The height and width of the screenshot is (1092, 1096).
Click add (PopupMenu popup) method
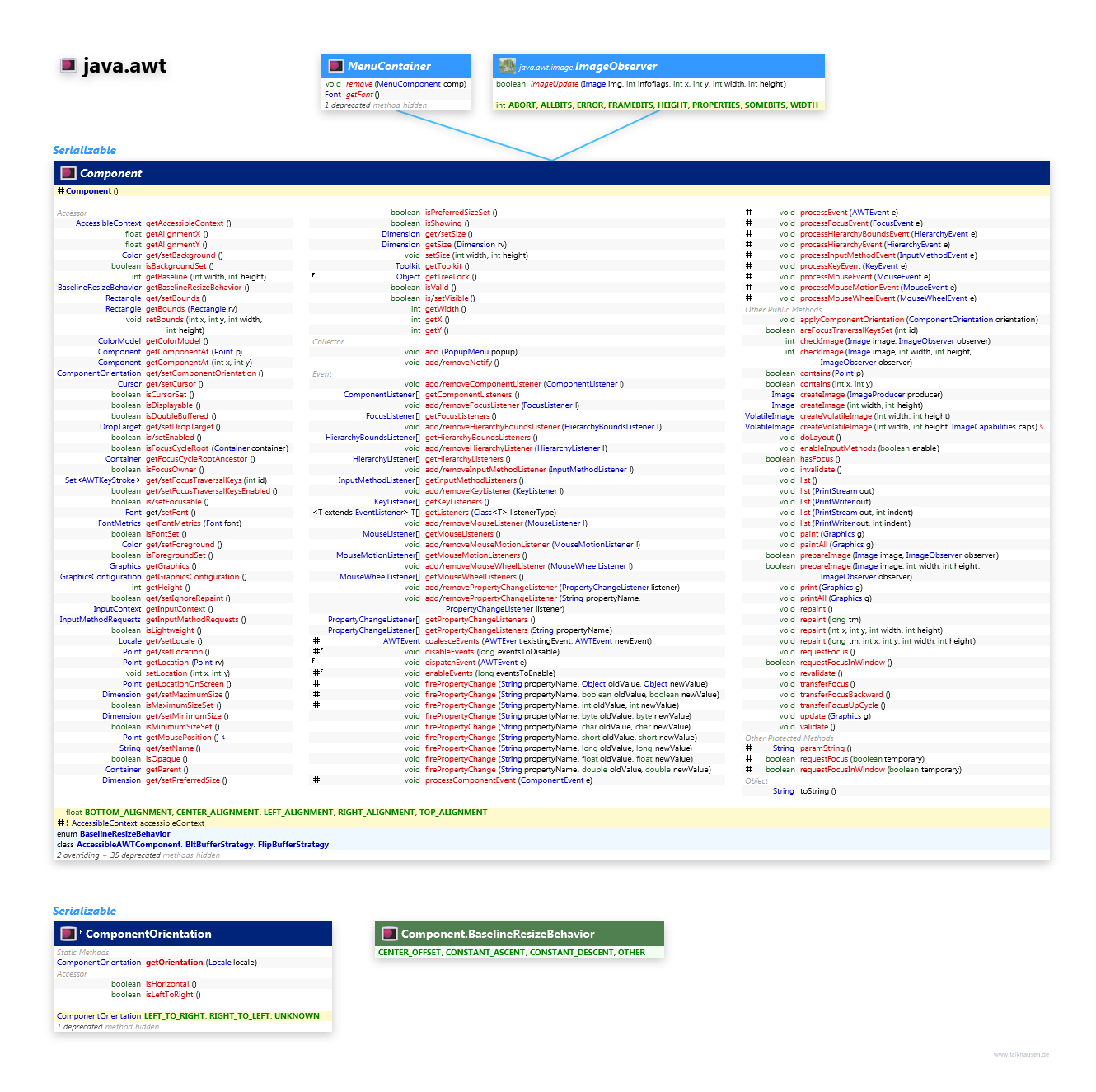(471, 352)
